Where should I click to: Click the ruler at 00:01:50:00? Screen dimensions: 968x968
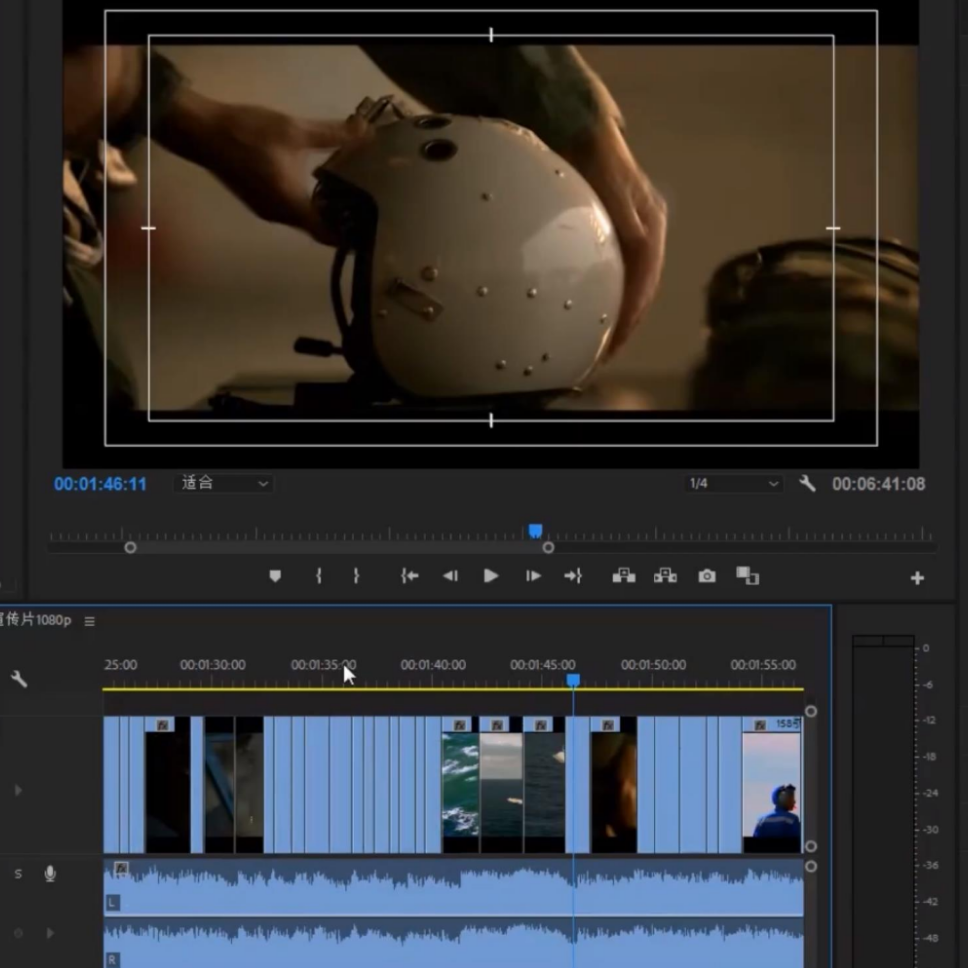(x=653, y=665)
